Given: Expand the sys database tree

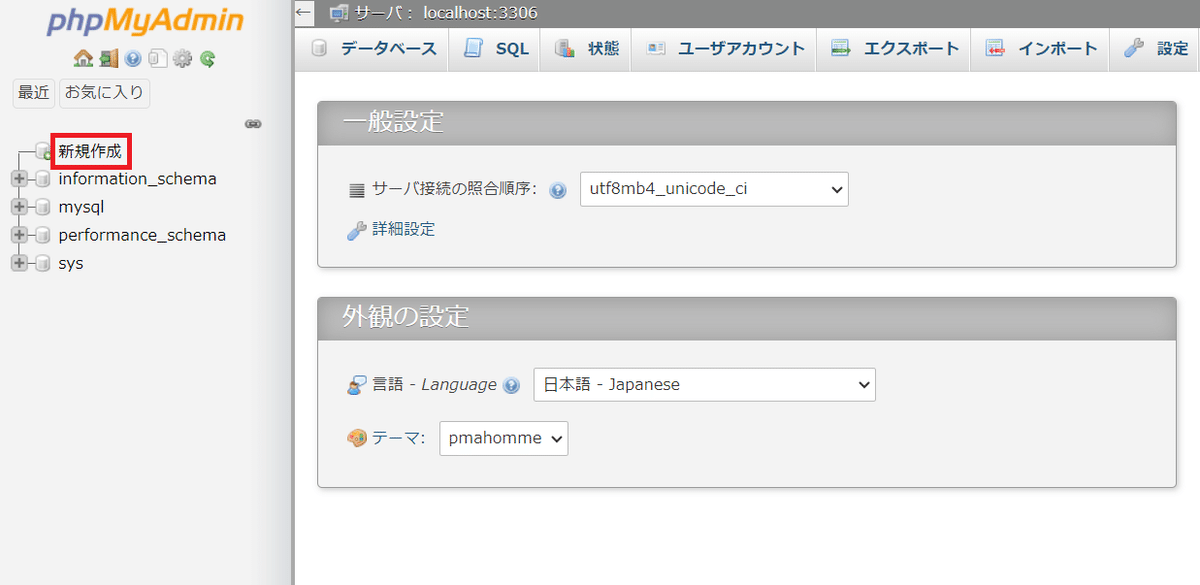Looking at the screenshot, I should tap(19, 264).
